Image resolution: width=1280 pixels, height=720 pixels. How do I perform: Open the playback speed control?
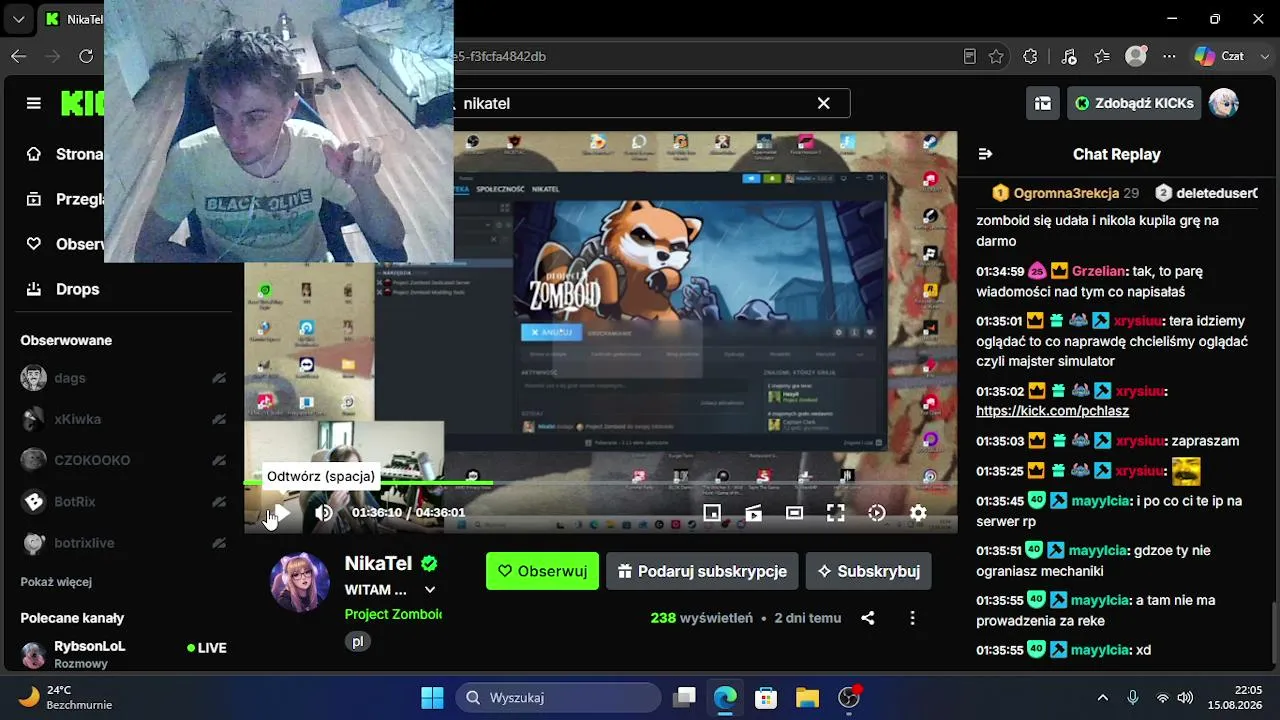(877, 513)
